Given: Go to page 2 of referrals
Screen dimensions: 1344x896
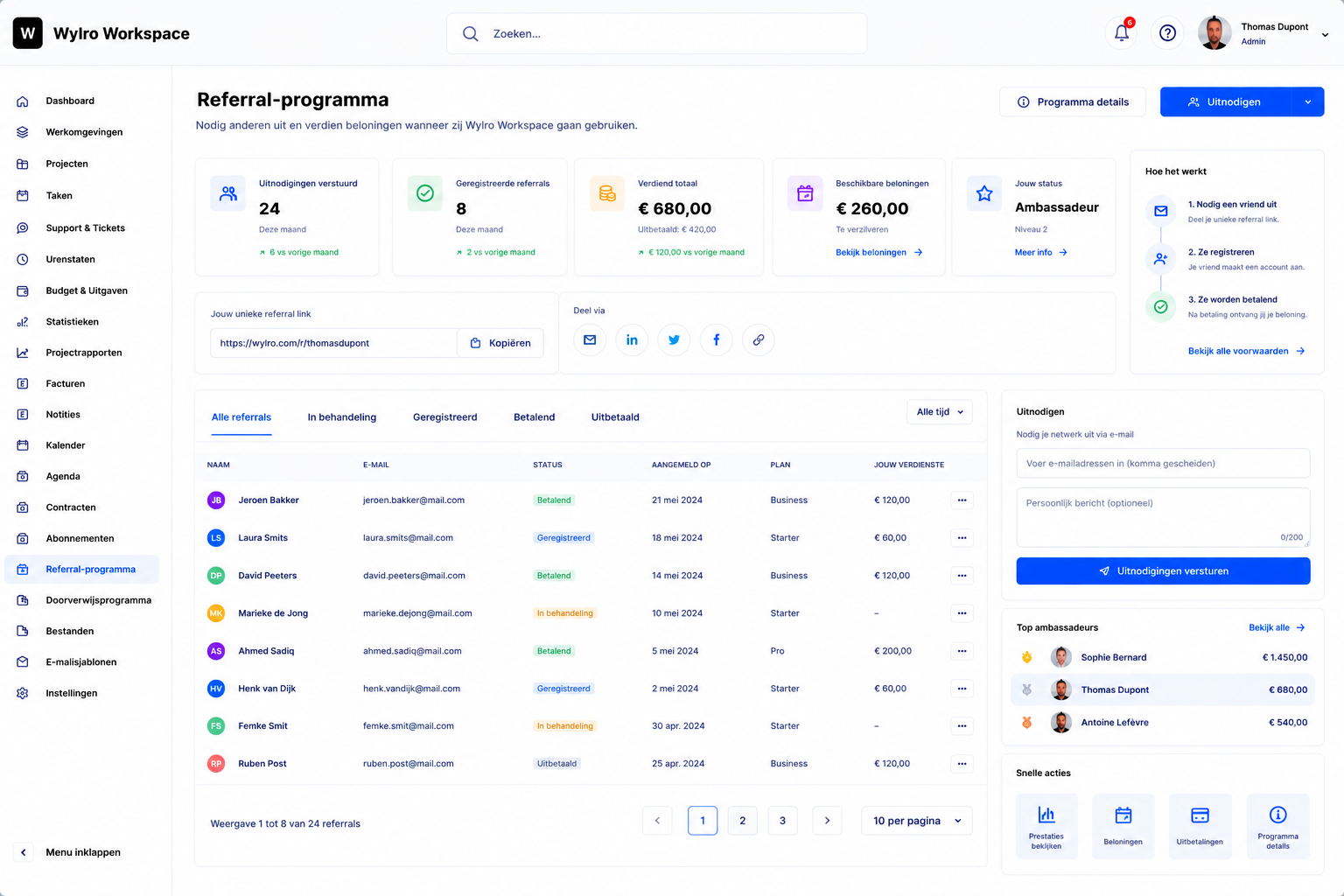Looking at the screenshot, I should [743, 821].
